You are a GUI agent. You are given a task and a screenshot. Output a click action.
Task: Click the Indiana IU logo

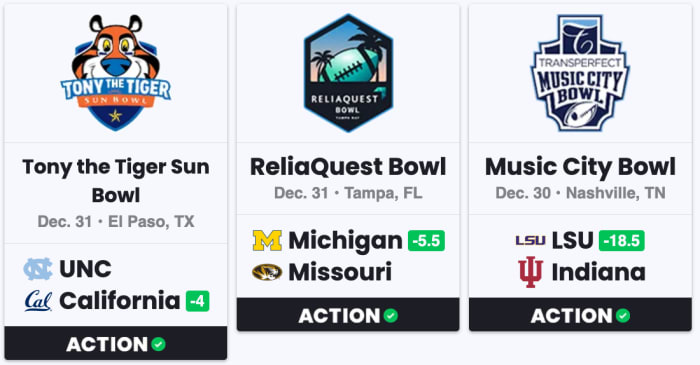(530, 272)
